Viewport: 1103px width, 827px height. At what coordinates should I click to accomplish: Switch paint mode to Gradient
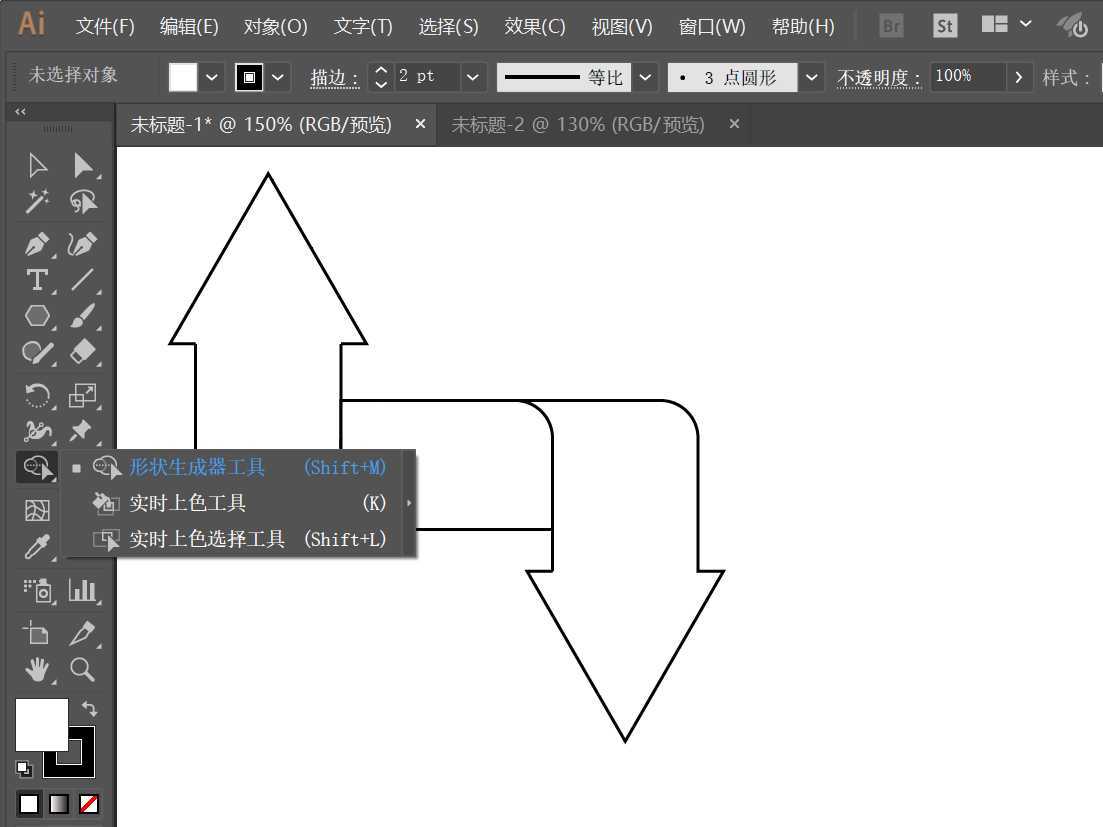(60, 804)
